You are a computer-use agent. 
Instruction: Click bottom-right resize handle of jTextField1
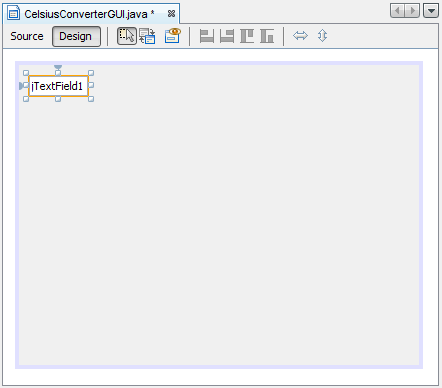tap(91, 99)
